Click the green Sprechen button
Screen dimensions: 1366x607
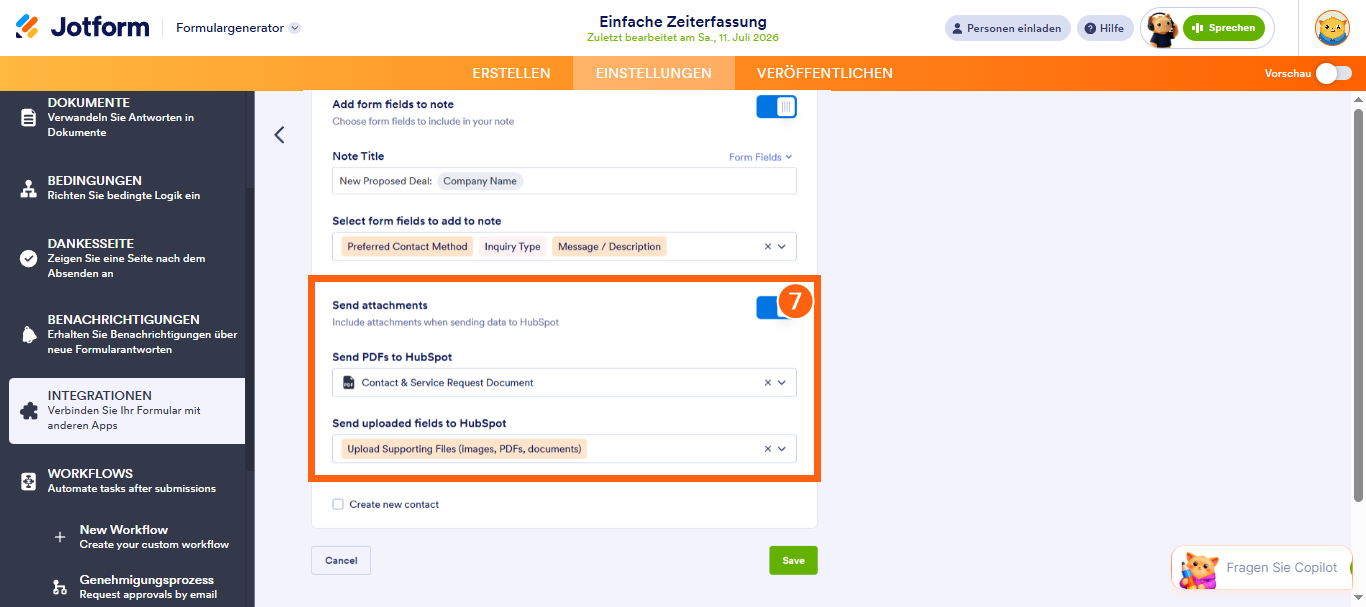click(x=1223, y=28)
